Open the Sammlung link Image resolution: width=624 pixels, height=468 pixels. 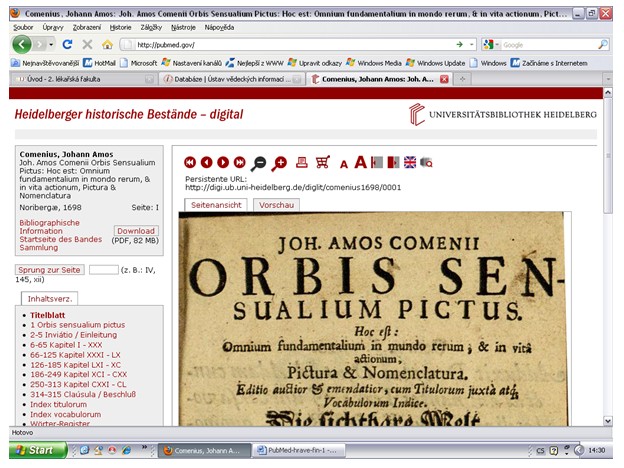(39, 248)
